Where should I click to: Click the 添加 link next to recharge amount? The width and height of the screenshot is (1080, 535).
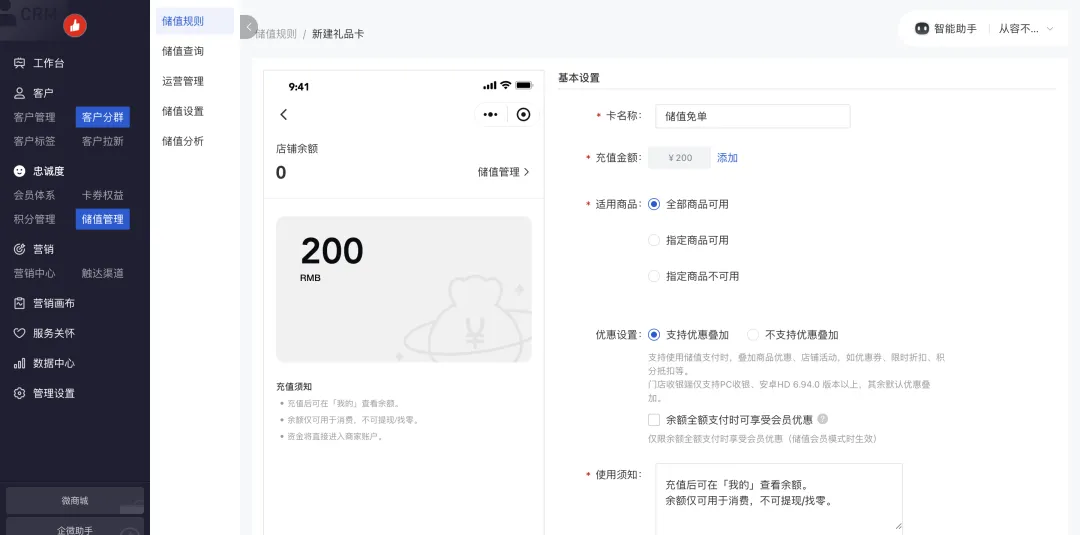[727, 158]
